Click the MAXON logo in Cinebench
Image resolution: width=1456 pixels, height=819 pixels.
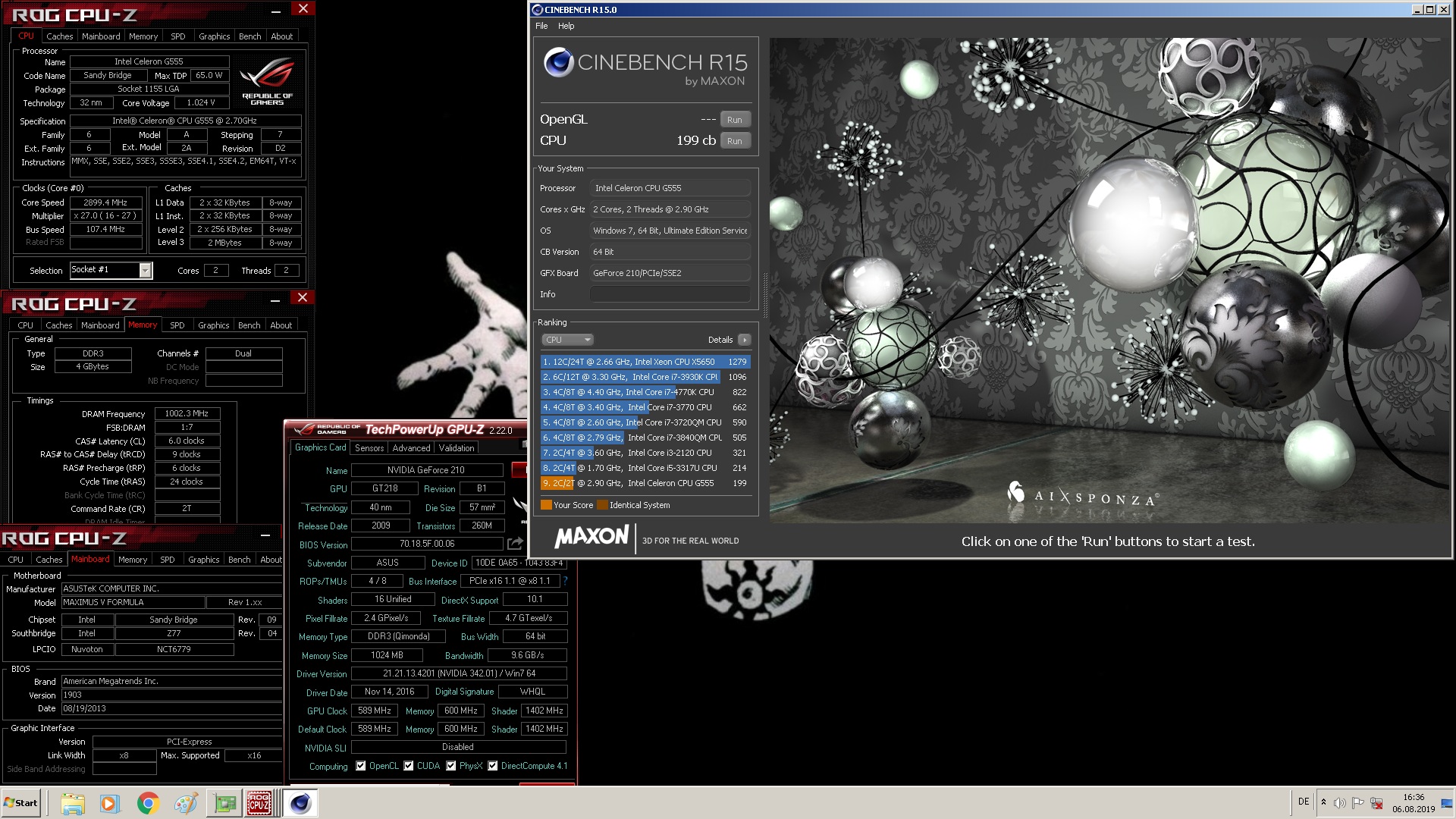(591, 538)
